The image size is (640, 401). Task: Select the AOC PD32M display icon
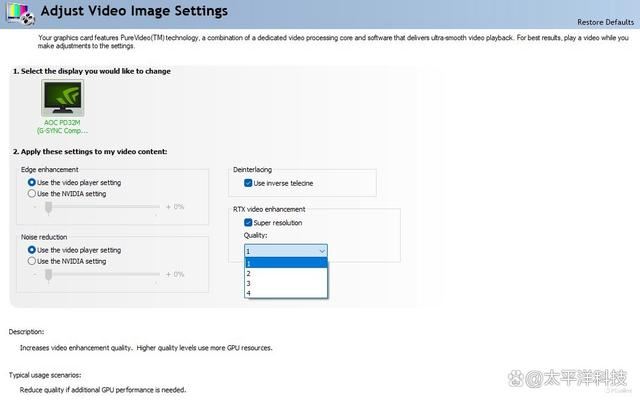[x=63, y=99]
